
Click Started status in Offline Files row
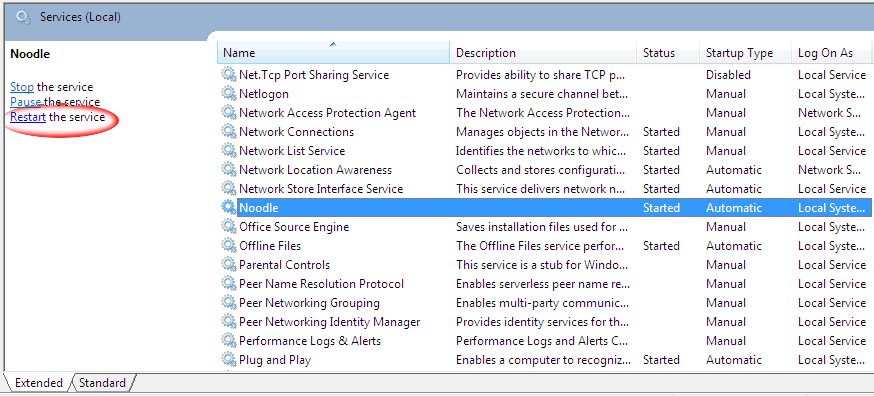pyautogui.click(x=661, y=245)
